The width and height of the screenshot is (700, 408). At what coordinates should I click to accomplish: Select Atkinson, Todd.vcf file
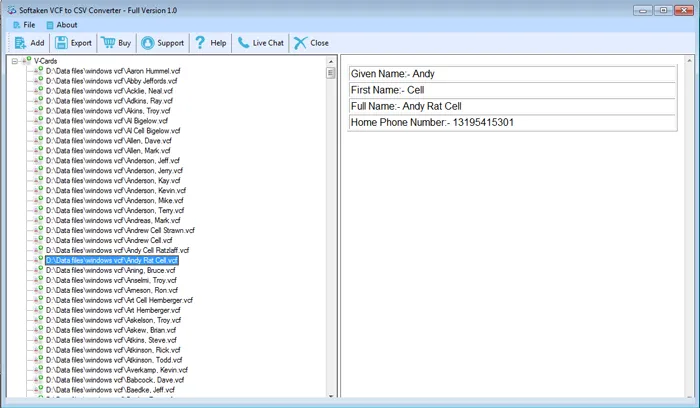114,360
